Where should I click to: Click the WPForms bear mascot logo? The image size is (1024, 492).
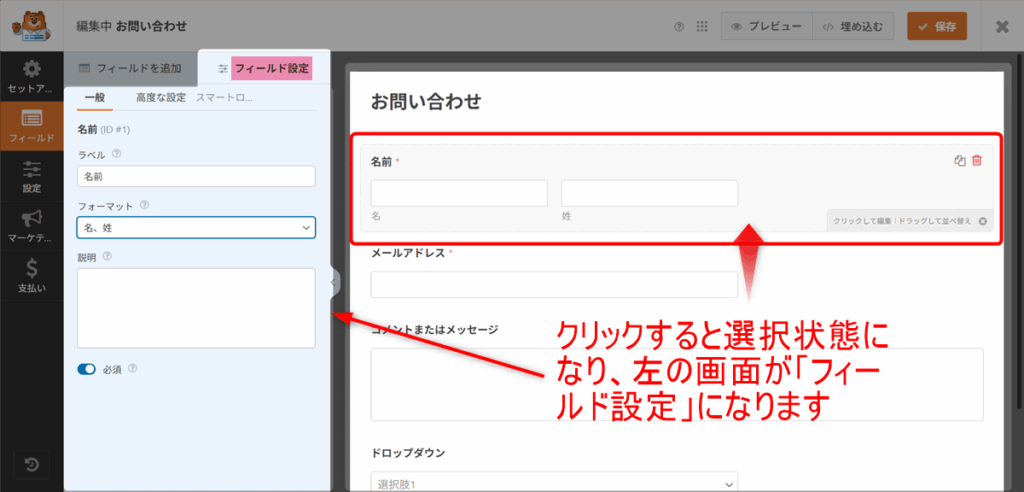30,26
